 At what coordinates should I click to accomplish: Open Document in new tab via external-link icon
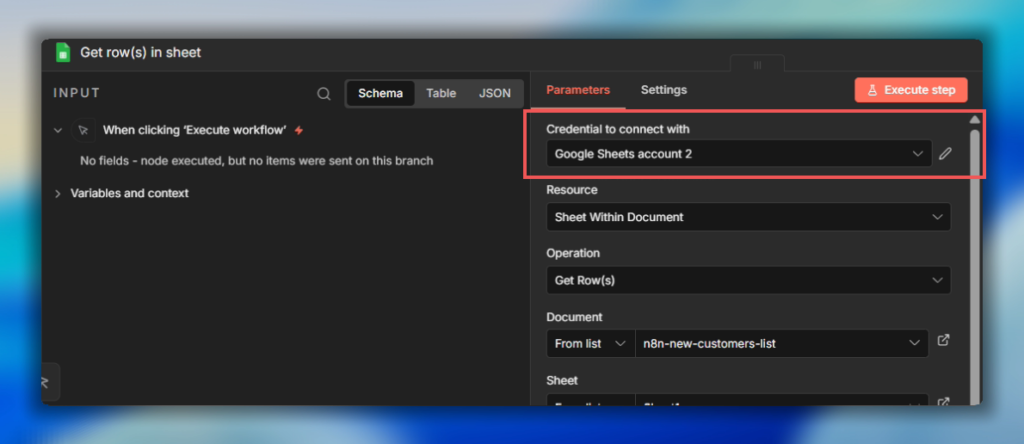coord(943,341)
